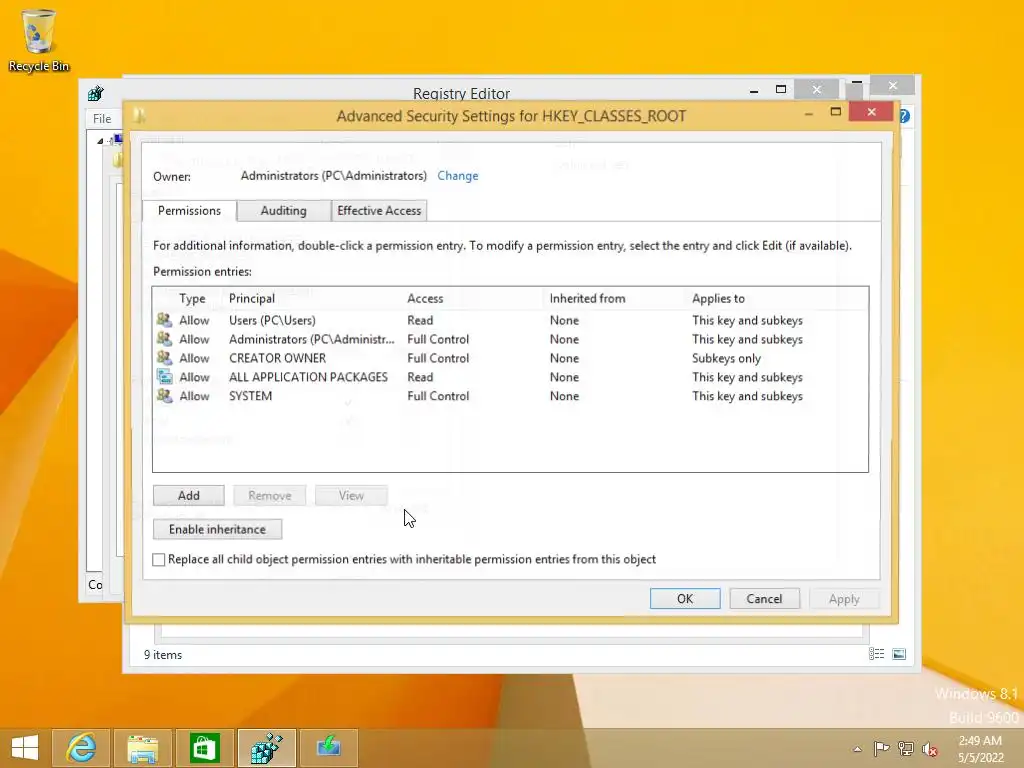Switch to the Registry Editor taskbar icon
The image size is (1024, 768).
pos(266,748)
